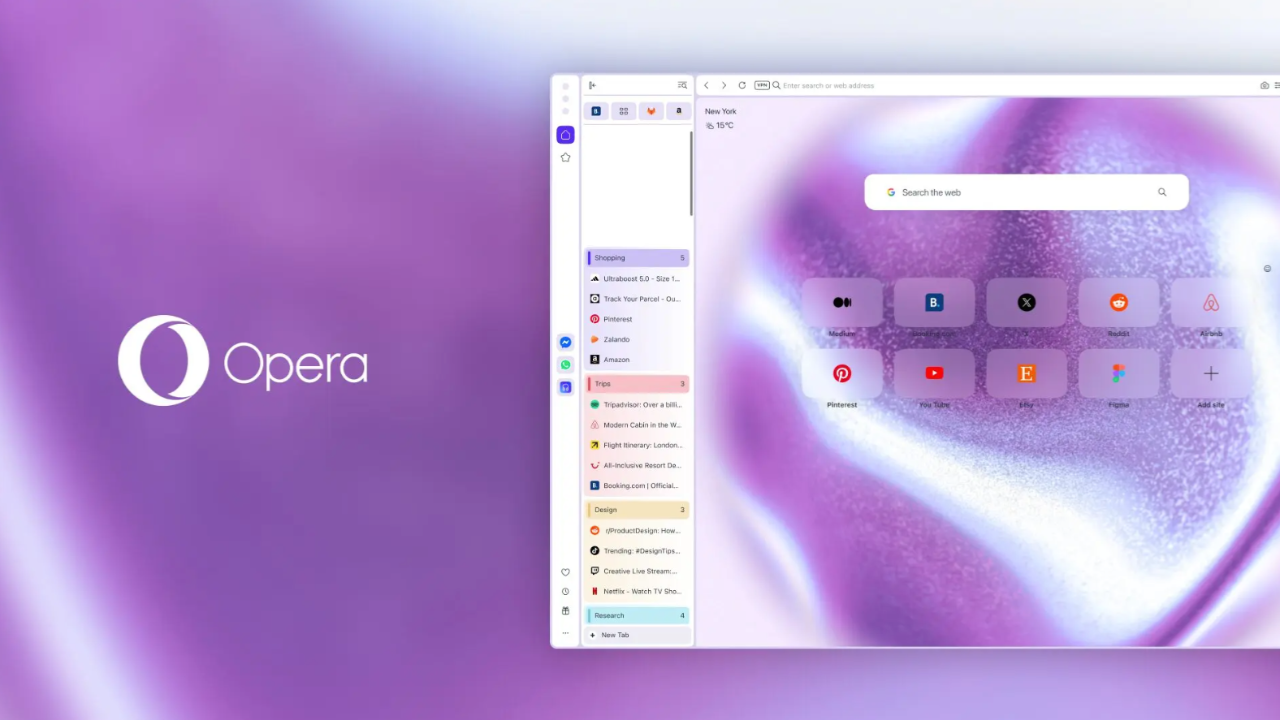Screen dimensions: 1280x720
Task: Switch to the Ultraboost 5.0 tab
Action: 637,279
